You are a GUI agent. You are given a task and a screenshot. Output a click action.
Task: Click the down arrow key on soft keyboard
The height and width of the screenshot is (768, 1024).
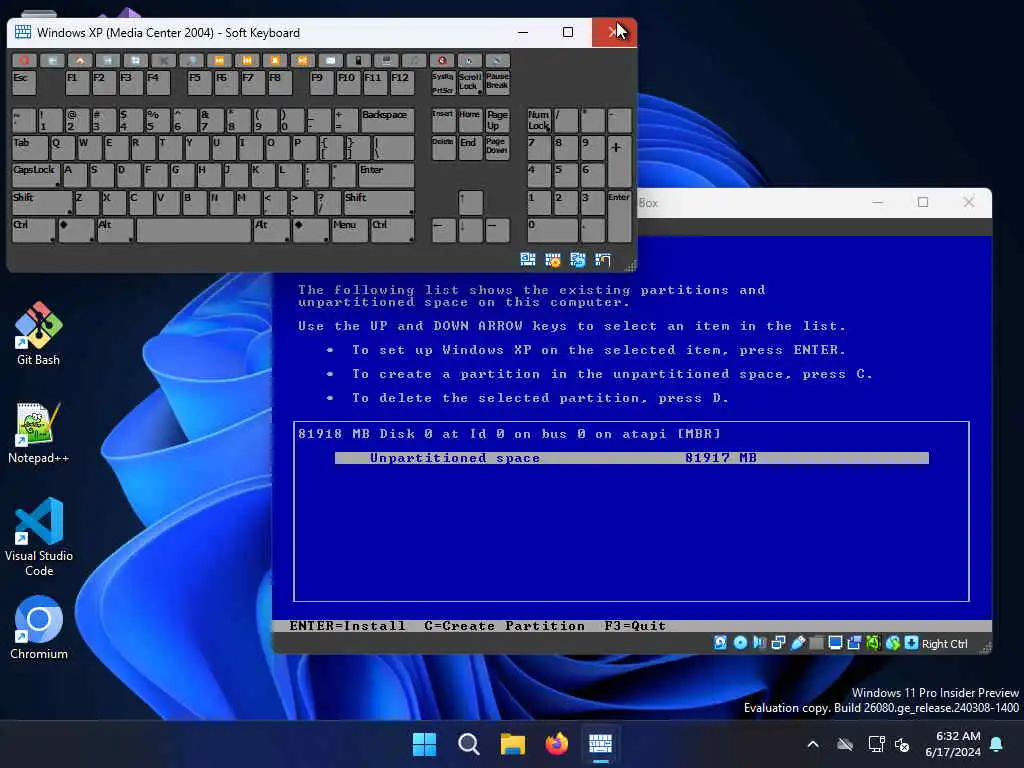click(470, 230)
